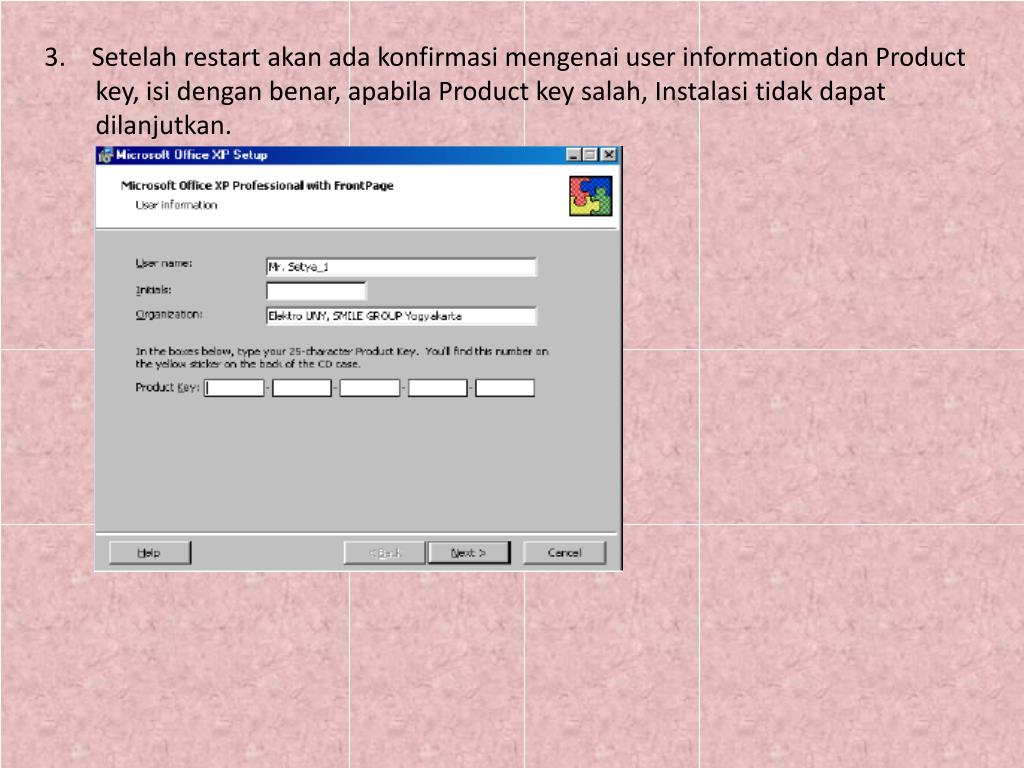Click the 'Initials:' label
Image resolution: width=1024 pixels, height=768 pixels.
pyautogui.click(x=153, y=290)
